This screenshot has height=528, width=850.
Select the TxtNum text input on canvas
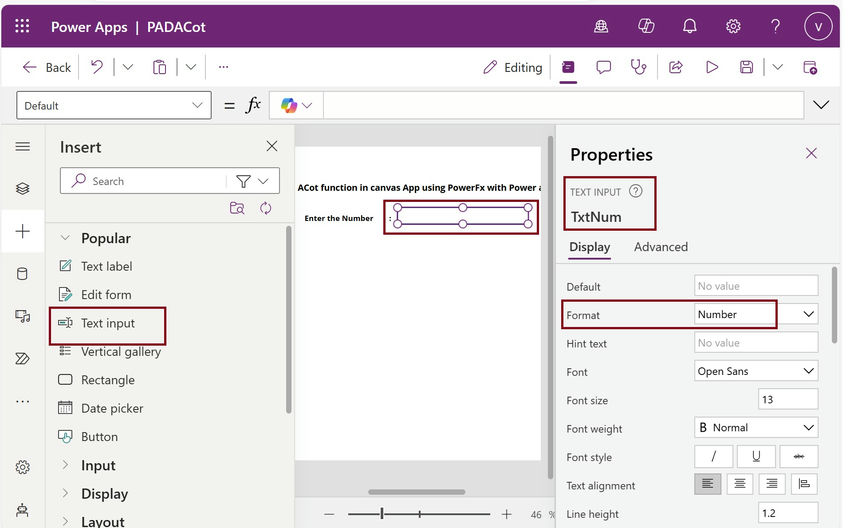point(462,216)
